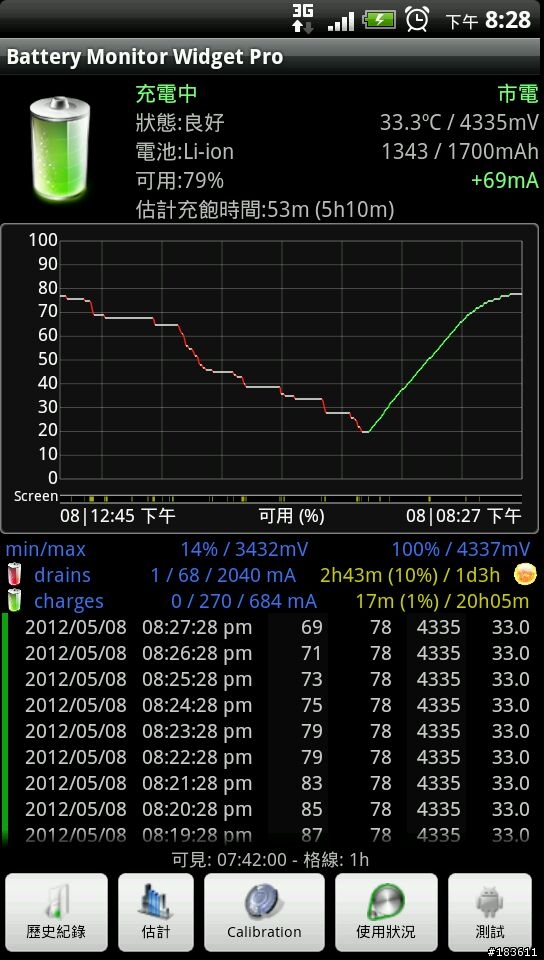The image size is (544, 960).
Task: Tap 估計充飽時間:53m (5h10m) line
Action: [264, 210]
